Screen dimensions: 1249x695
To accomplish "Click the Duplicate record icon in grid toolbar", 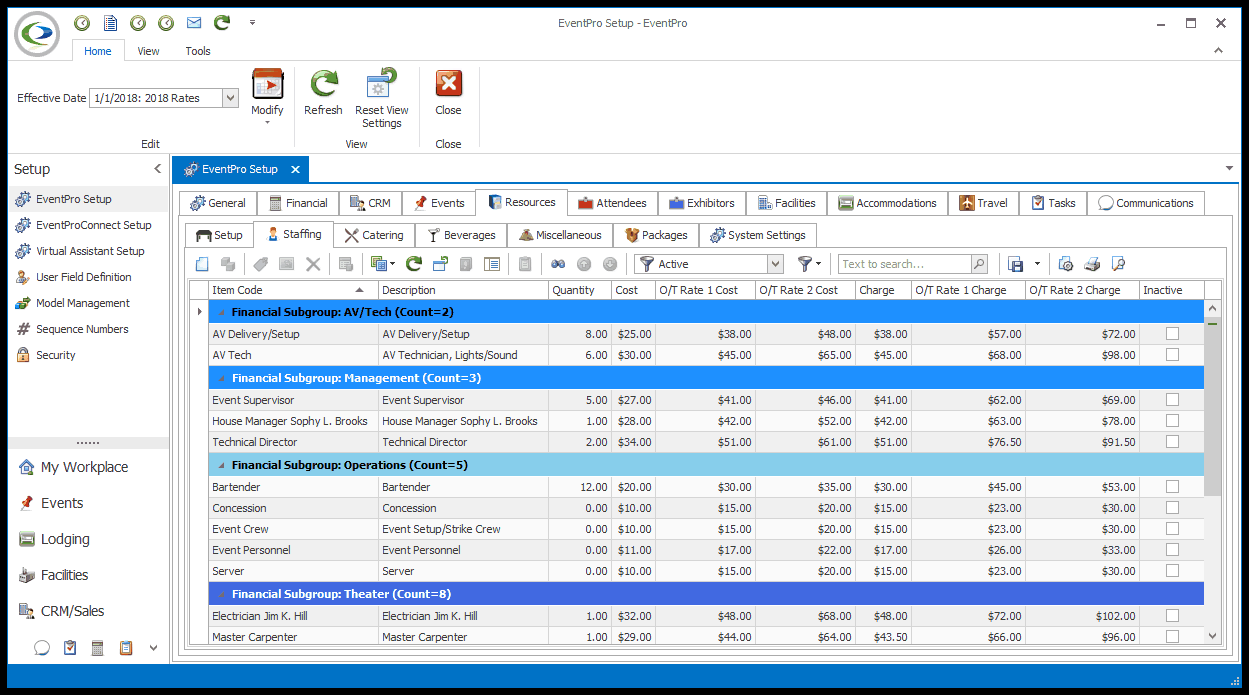I will (x=228, y=264).
